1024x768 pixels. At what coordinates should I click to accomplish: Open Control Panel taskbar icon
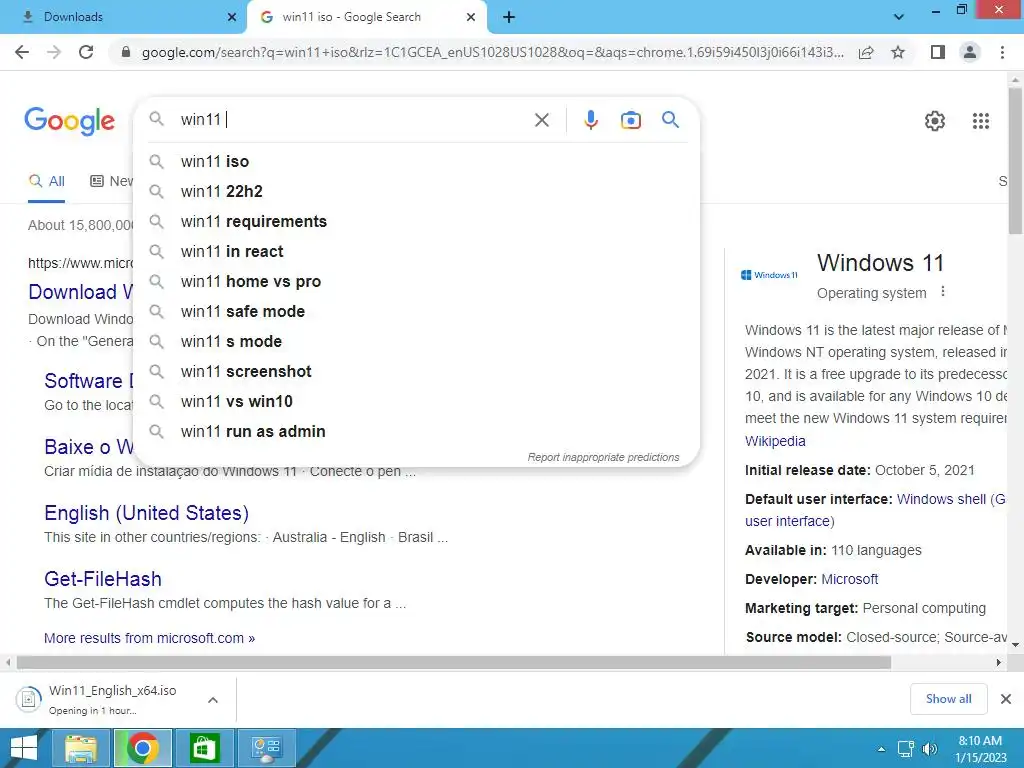(266, 748)
